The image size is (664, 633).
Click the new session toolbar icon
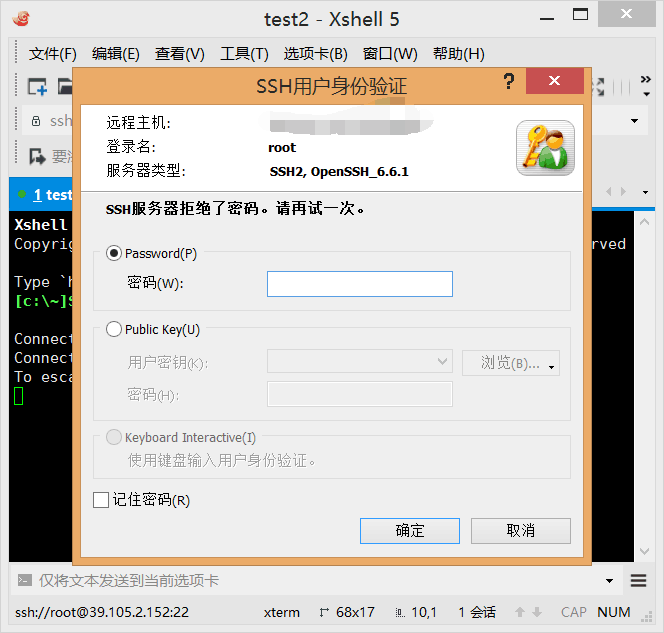point(37,87)
